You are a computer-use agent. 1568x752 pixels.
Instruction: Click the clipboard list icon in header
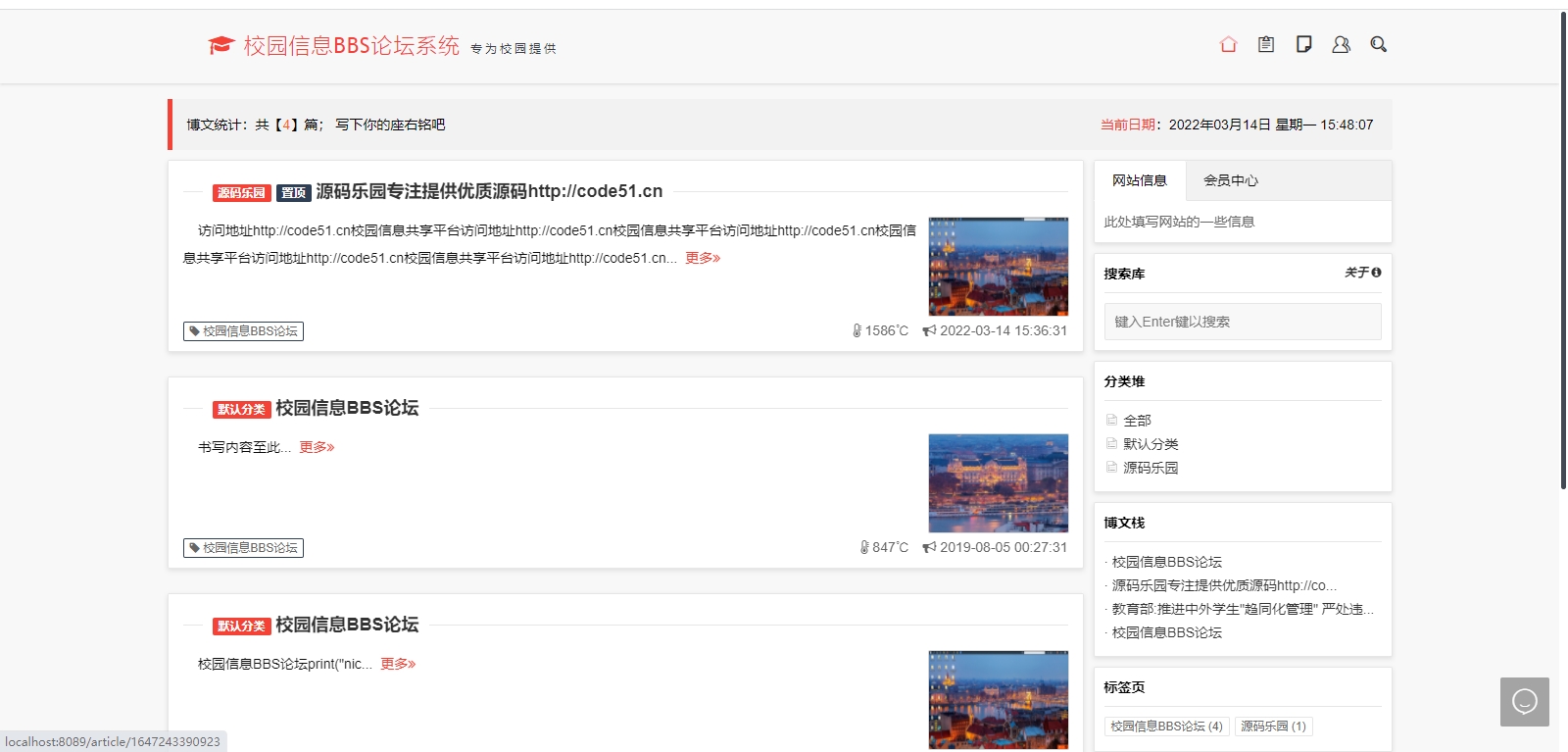(1266, 44)
